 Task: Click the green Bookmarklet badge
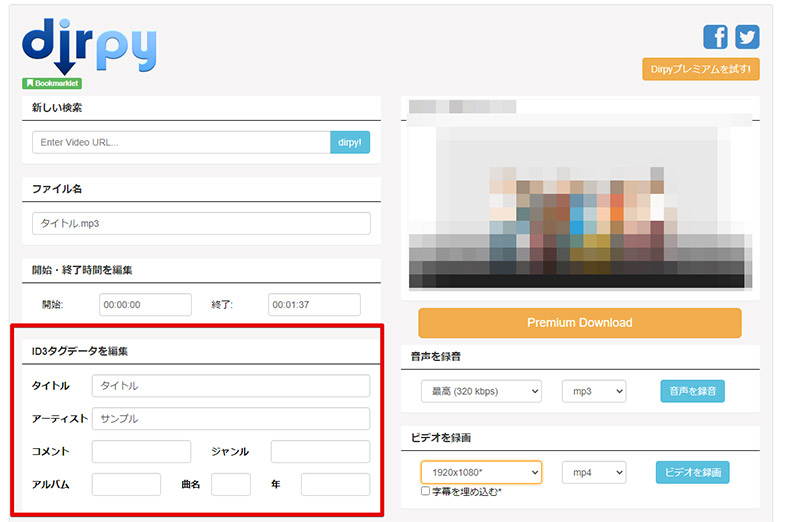52,83
